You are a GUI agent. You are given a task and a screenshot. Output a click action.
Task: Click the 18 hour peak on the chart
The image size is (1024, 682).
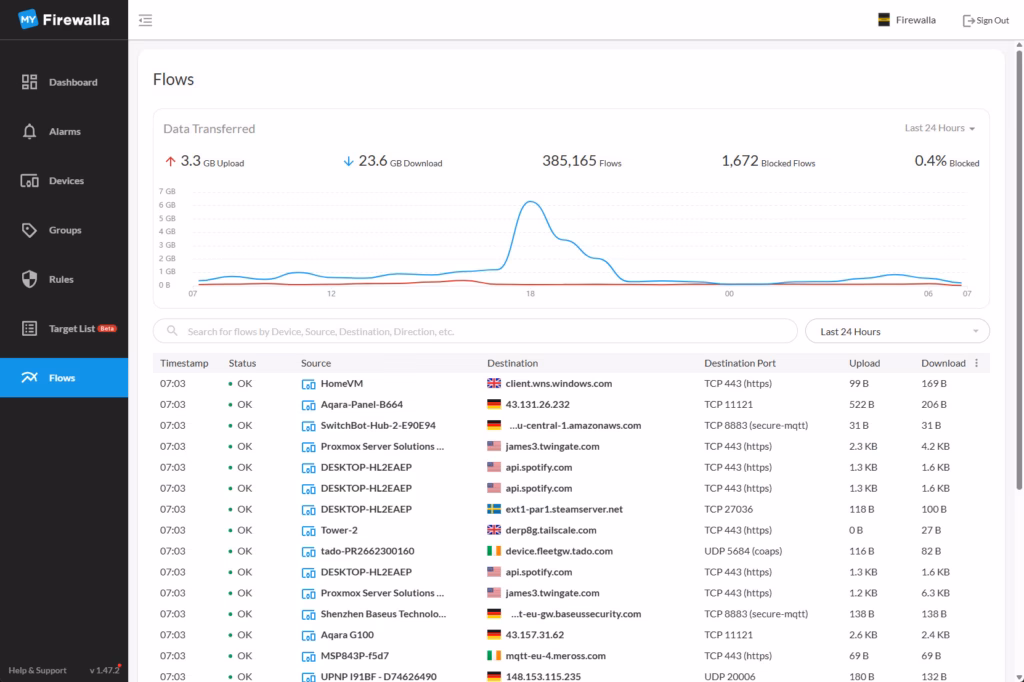(530, 203)
